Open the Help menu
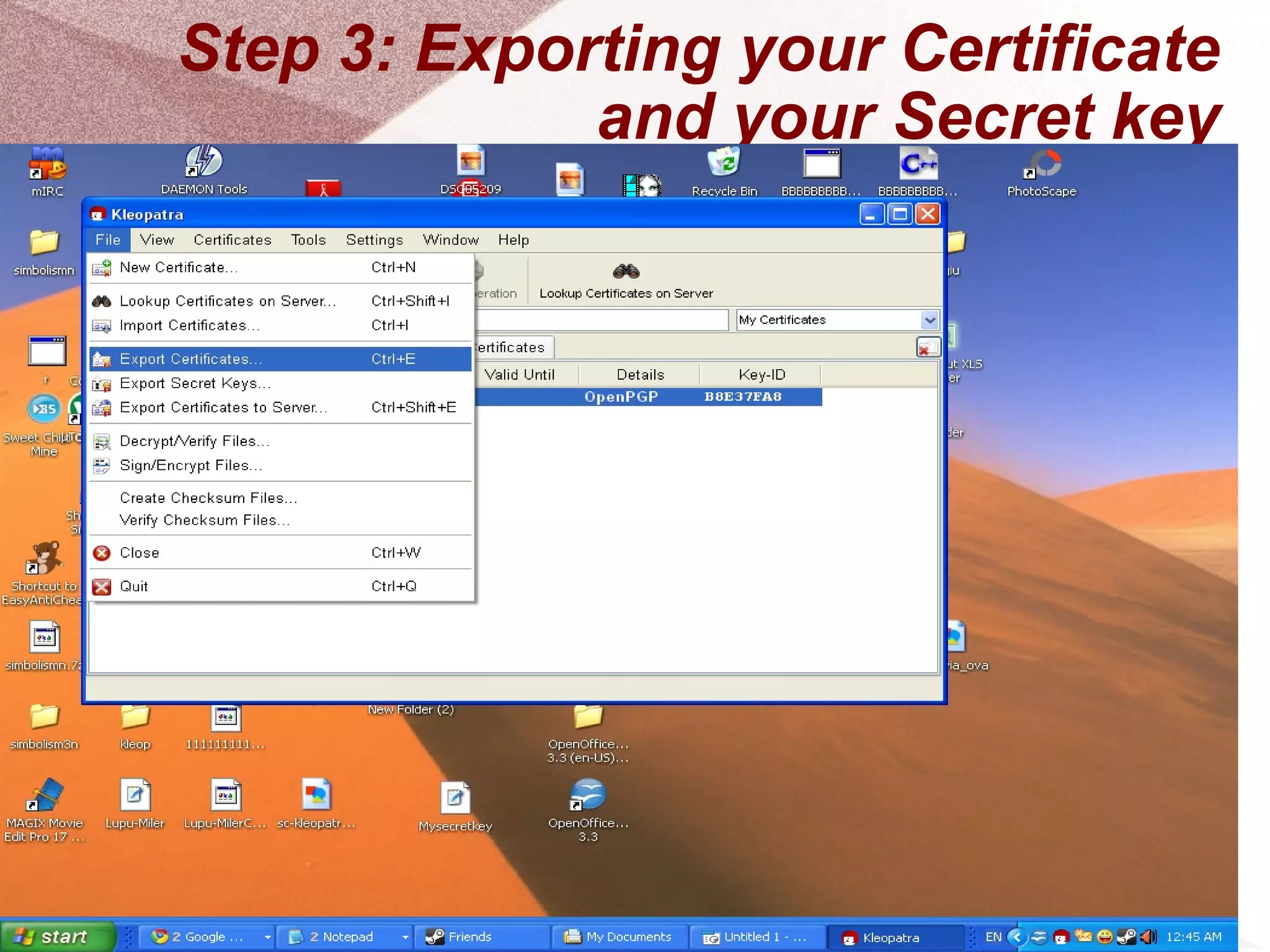The width and height of the screenshot is (1270, 952). (x=513, y=240)
